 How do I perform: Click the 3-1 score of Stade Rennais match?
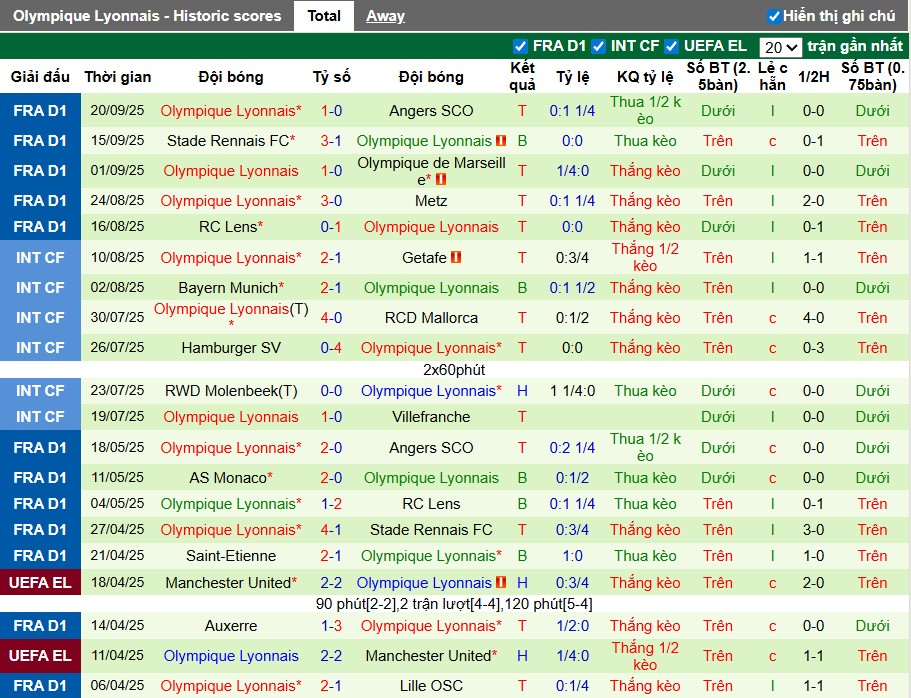[331, 141]
